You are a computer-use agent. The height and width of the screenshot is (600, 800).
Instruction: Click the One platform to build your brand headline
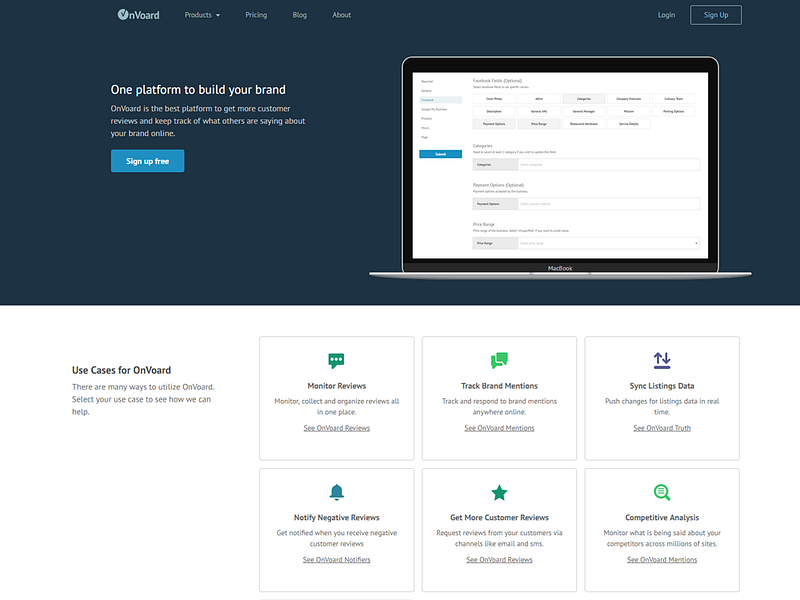click(198, 90)
